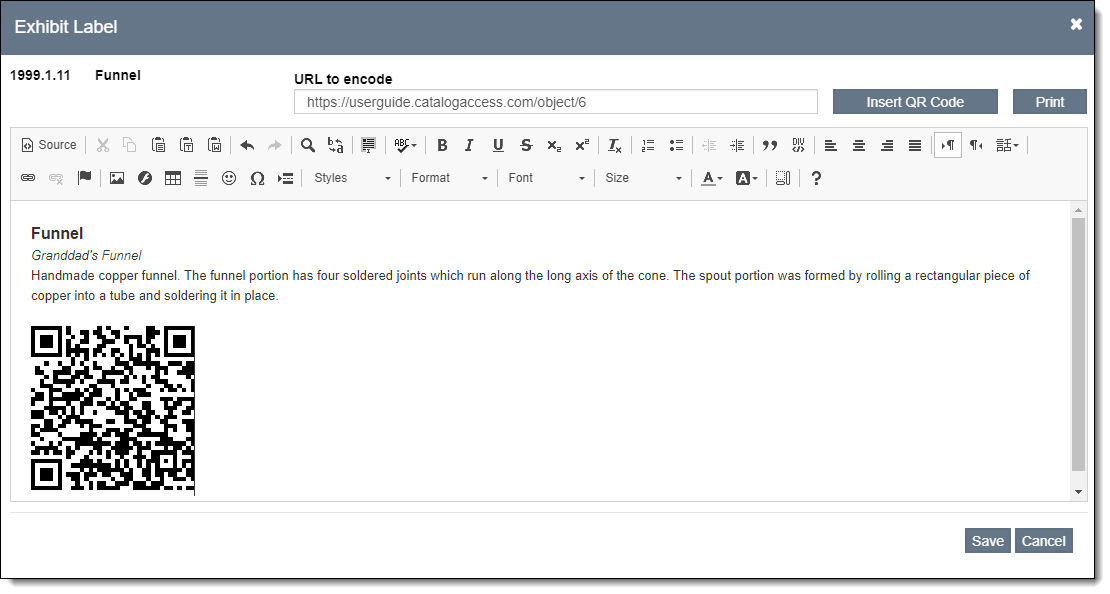Insert a numbered list
Viewport: 1110px width, 594px height.
[648, 145]
